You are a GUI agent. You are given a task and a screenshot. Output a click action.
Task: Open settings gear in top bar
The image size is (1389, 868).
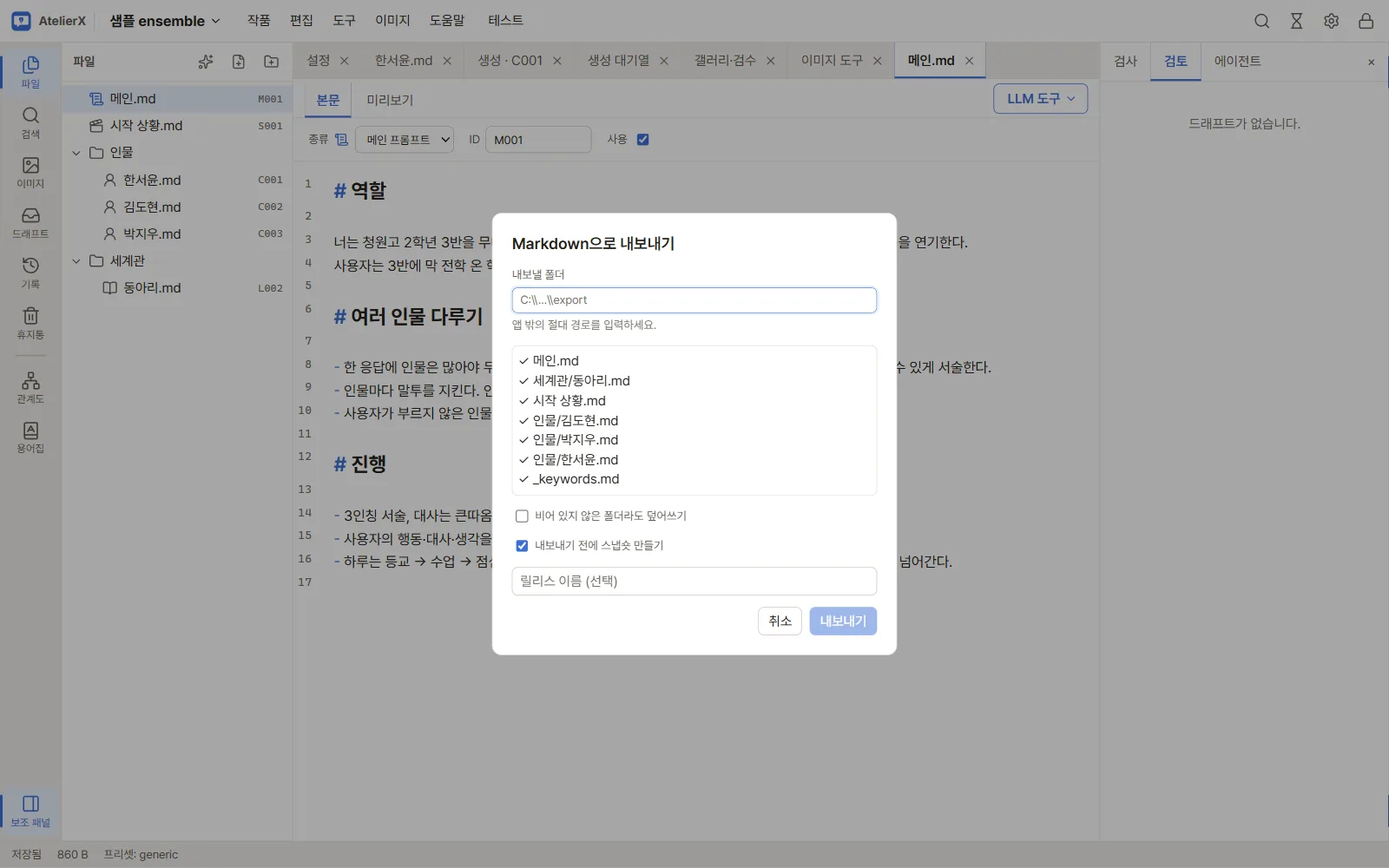[x=1331, y=21]
